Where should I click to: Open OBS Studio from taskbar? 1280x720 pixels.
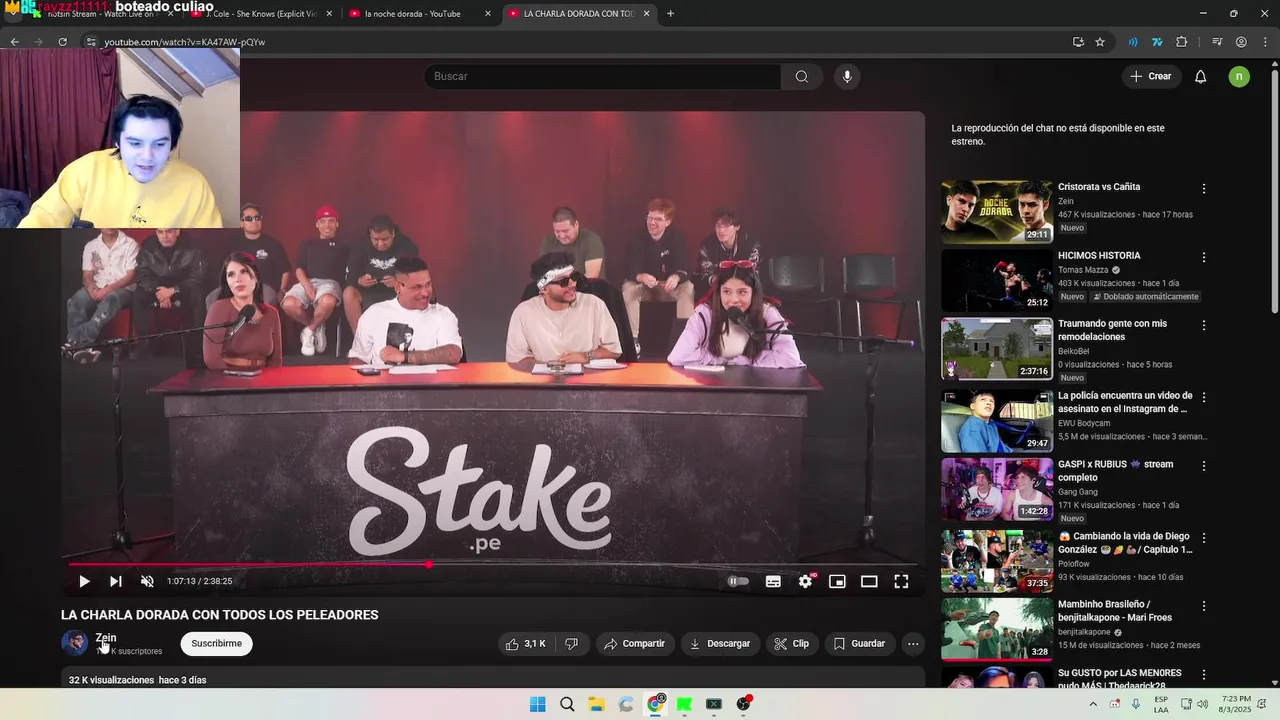tap(743, 704)
